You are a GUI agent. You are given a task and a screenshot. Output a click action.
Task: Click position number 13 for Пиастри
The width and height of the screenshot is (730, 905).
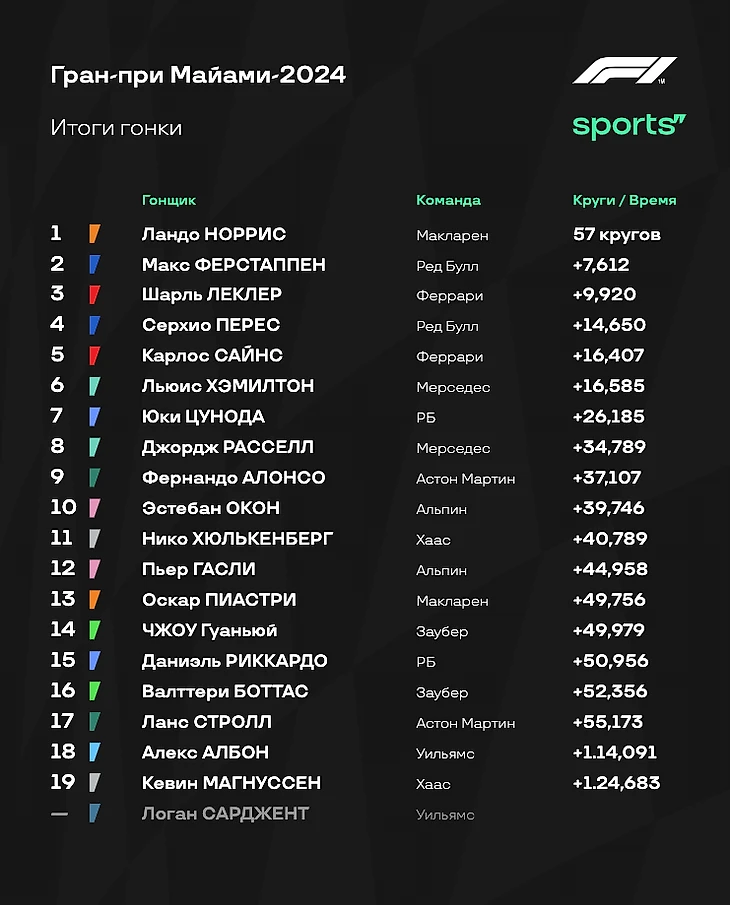click(62, 600)
